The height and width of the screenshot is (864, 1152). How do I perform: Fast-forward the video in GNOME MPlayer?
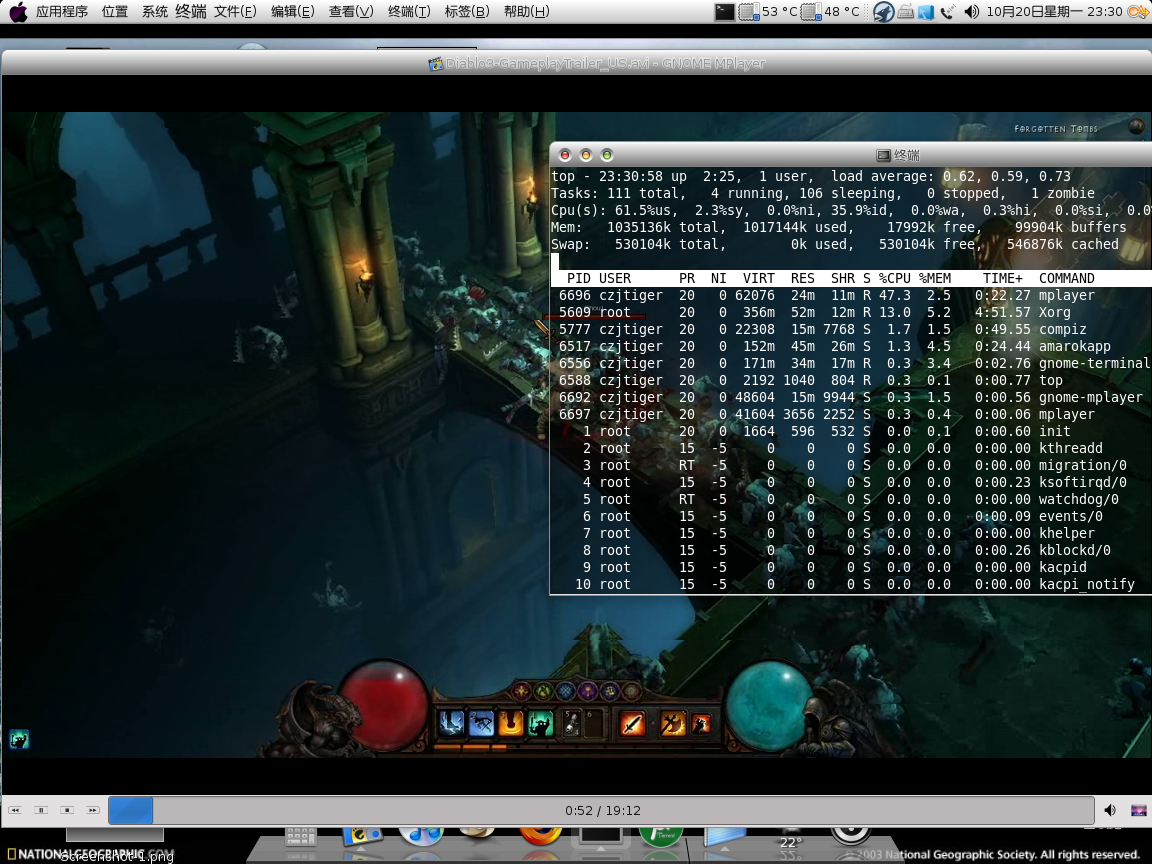click(x=93, y=810)
